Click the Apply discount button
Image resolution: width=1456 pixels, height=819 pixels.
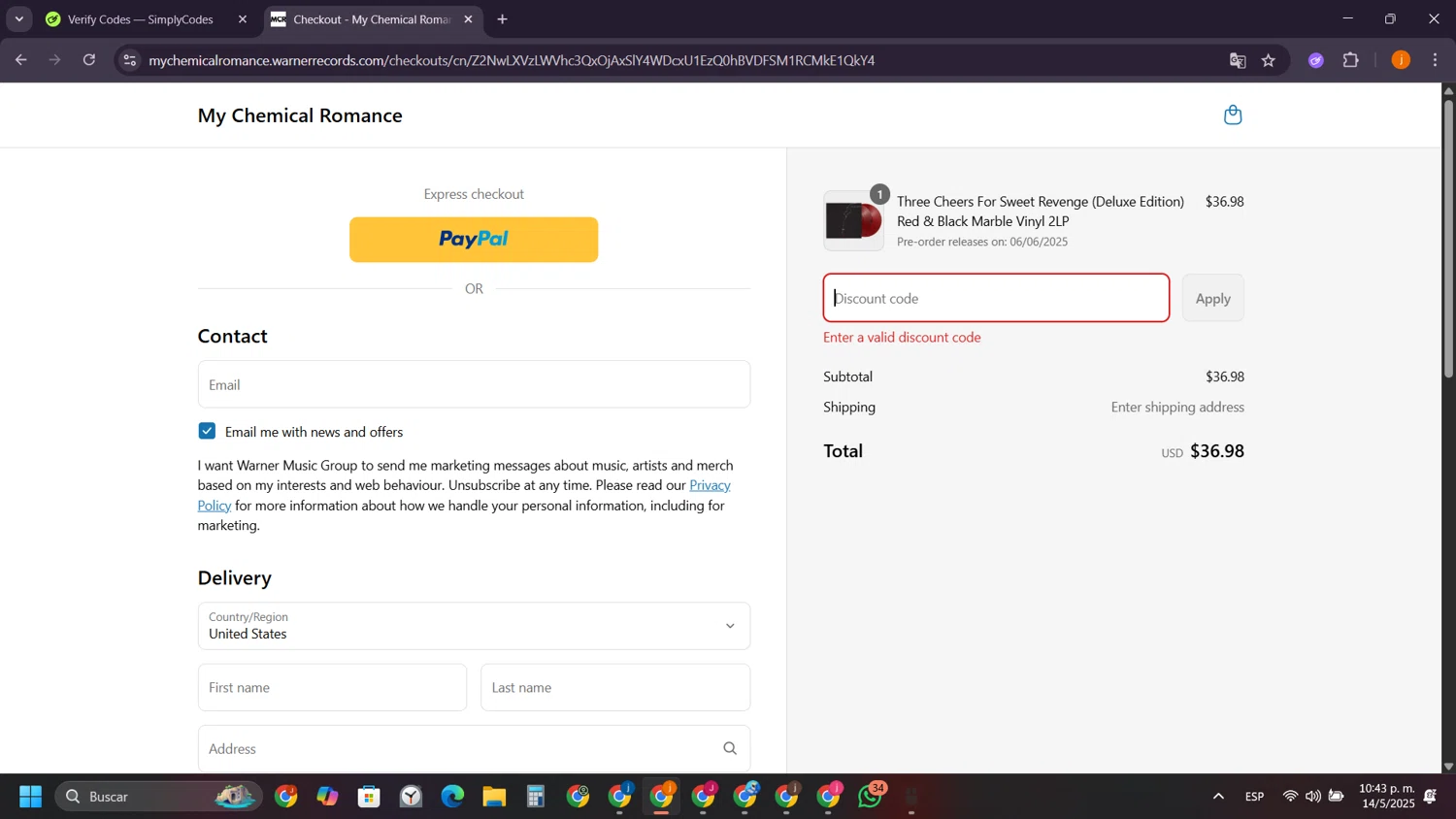pyautogui.click(x=1212, y=298)
